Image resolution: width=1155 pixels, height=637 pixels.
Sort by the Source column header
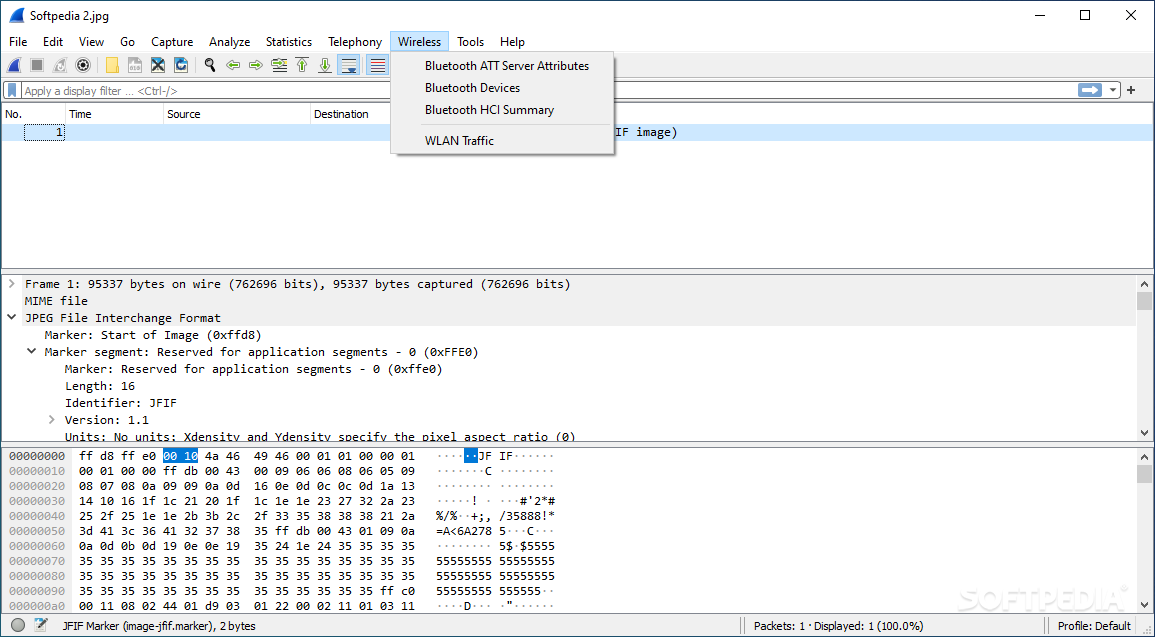(x=237, y=114)
